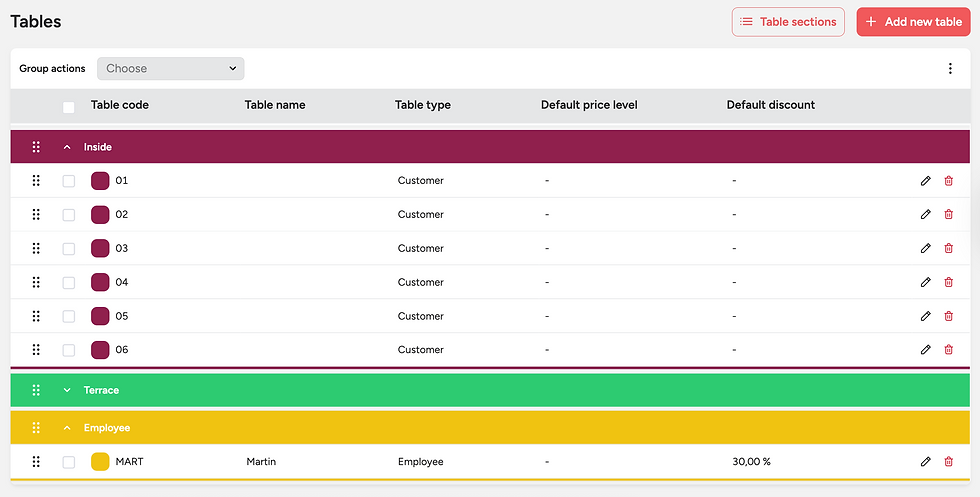Select the MART table checkbox
Viewport: 980px width, 497px height.
(69, 462)
